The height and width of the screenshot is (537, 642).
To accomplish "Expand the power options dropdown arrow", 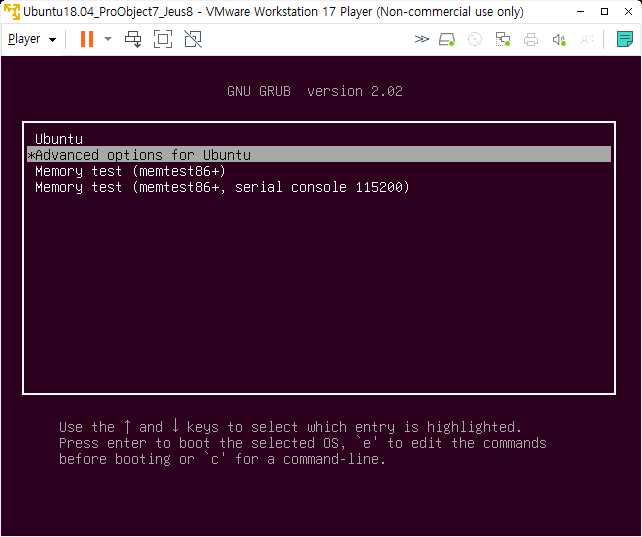I will coord(108,39).
